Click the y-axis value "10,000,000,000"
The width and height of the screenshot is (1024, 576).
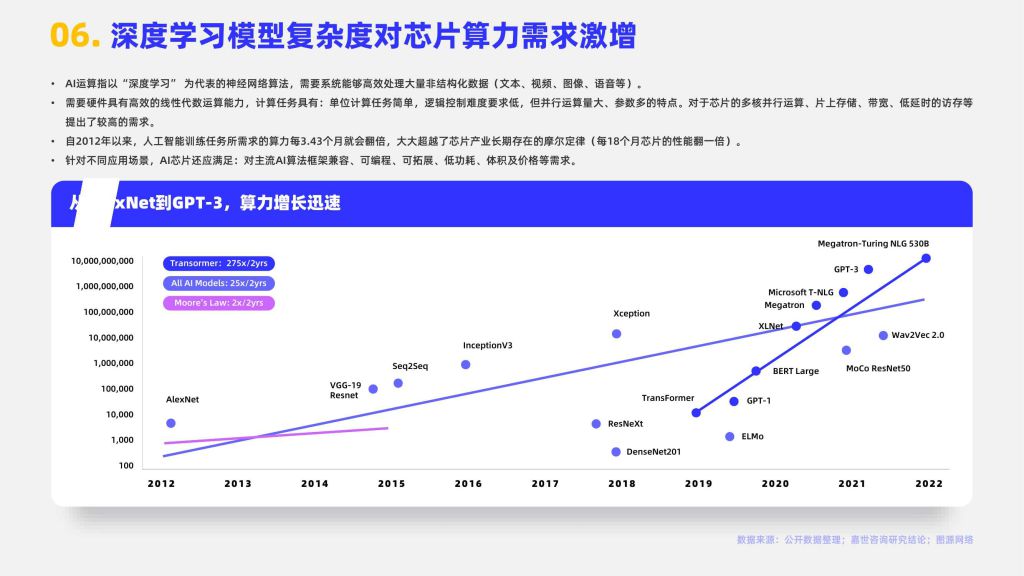coord(103,261)
